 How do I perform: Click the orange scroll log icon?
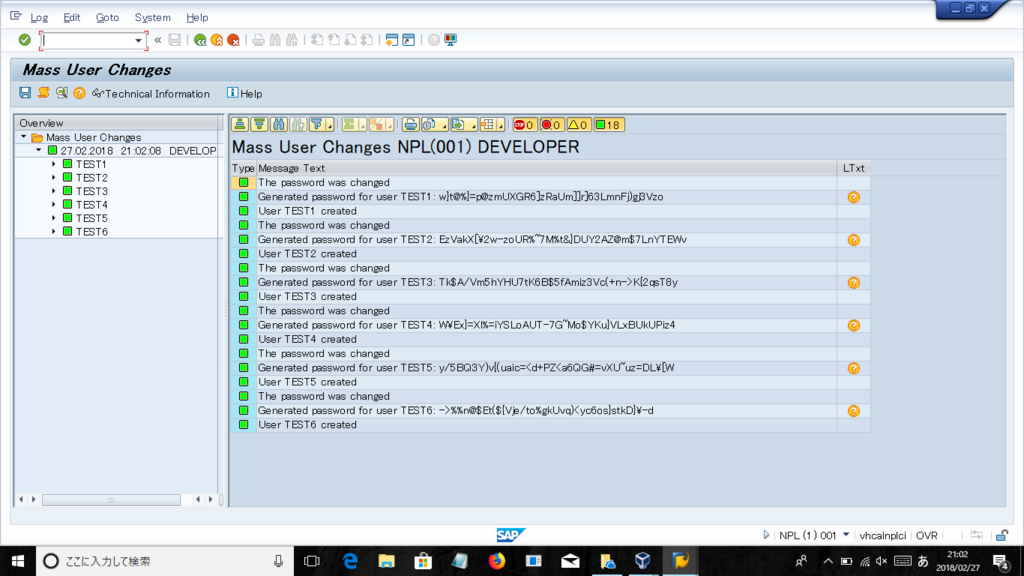coord(43,93)
